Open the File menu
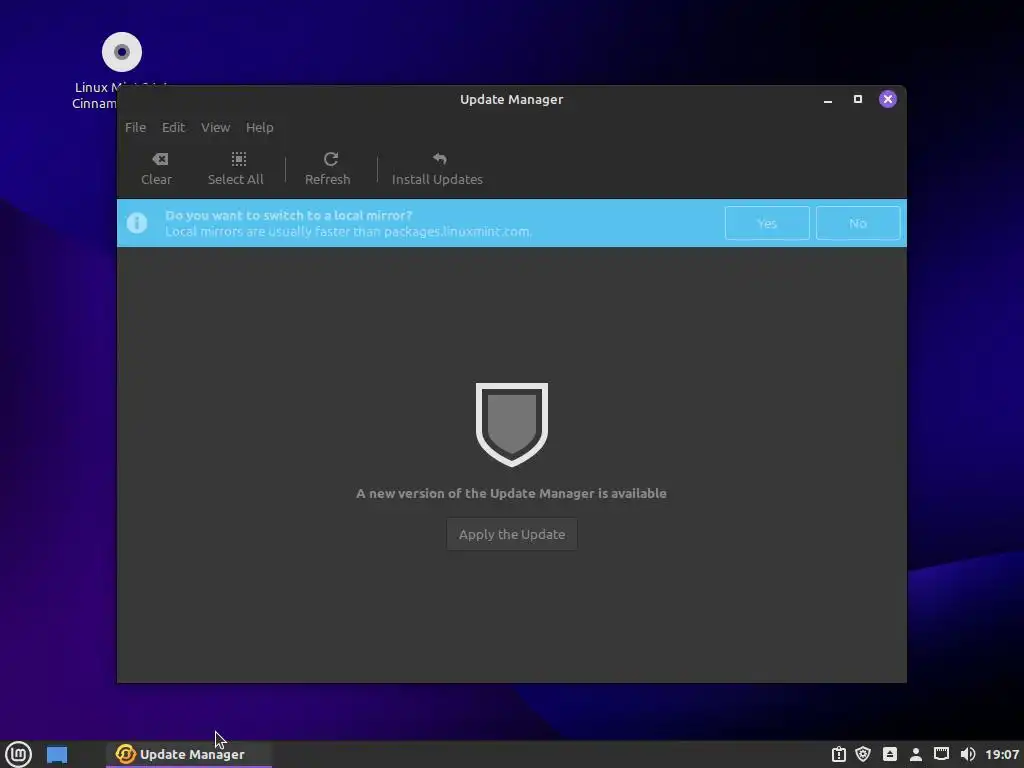Screen dimensions: 1024x768 click(x=136, y=127)
